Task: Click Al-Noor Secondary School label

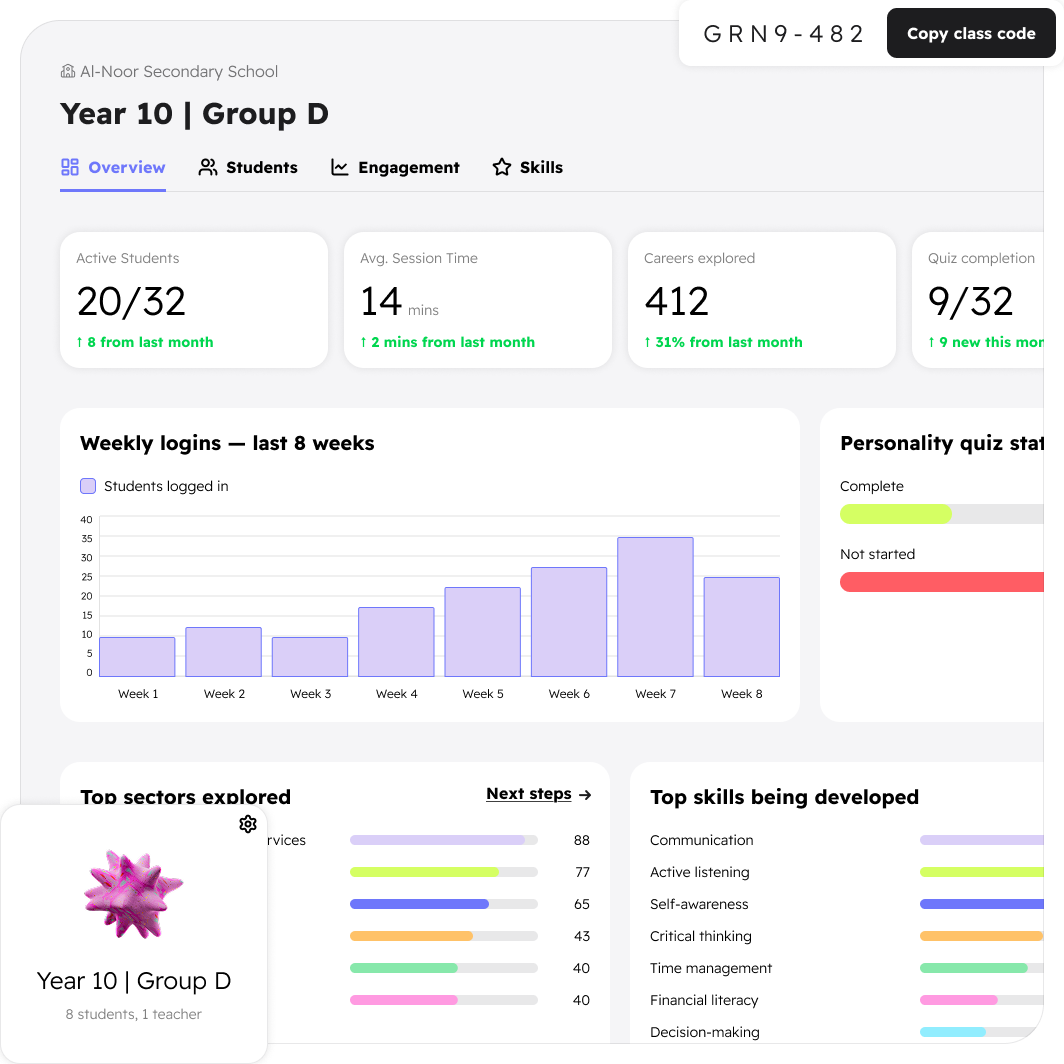Action: [179, 71]
